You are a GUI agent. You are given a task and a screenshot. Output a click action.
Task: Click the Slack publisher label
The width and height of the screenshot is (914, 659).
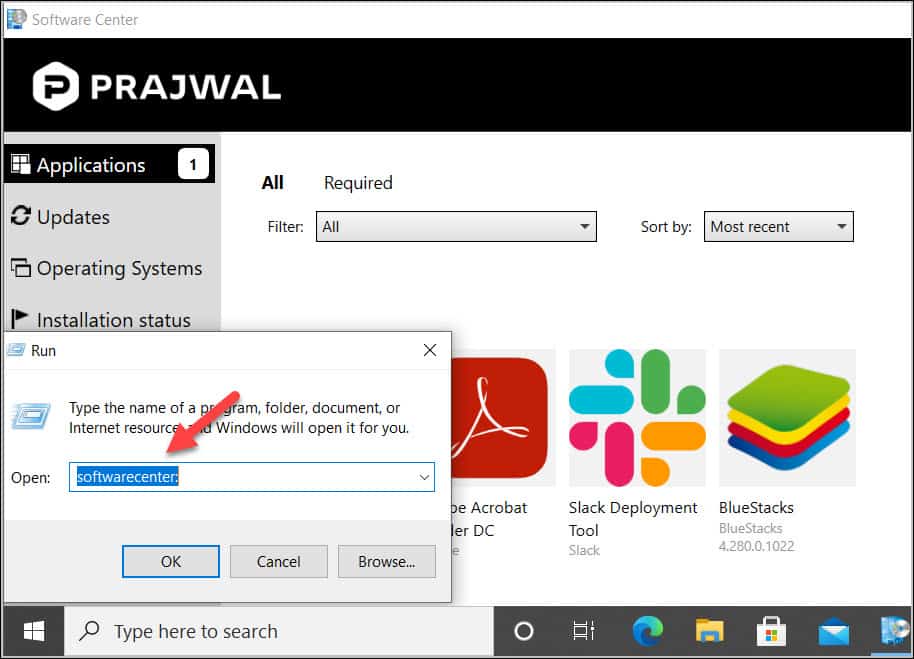[584, 550]
